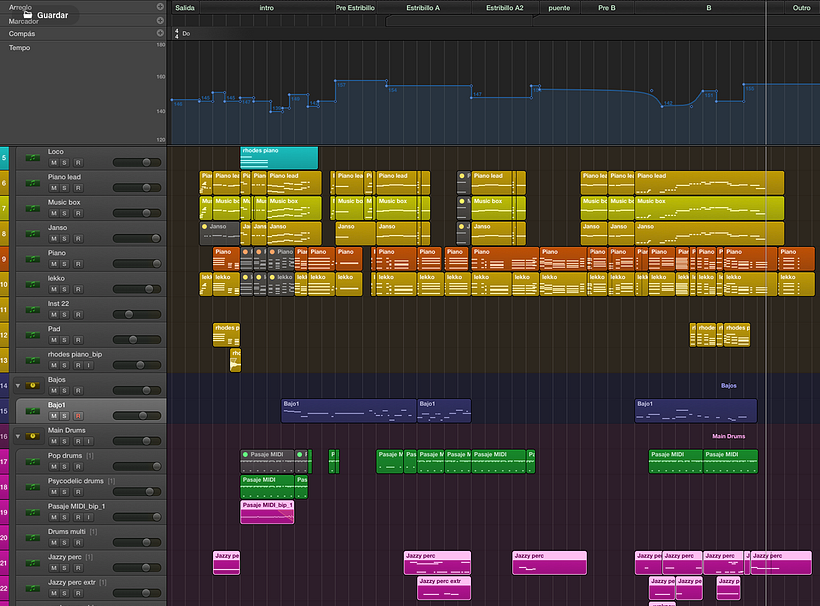
Task: Select the Estribillo A arrangement marker
Action: (x=423, y=8)
